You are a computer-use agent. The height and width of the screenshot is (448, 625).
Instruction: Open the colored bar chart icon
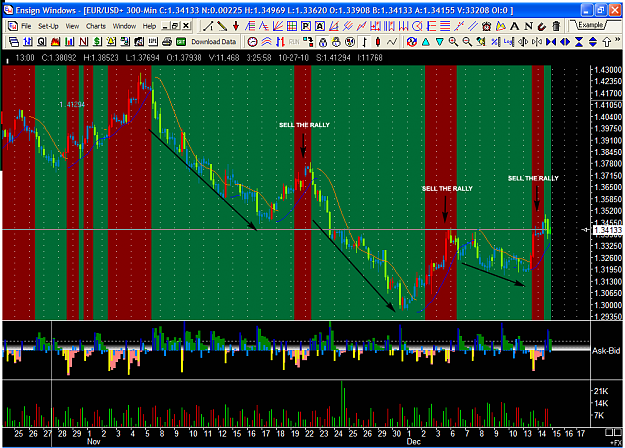pos(69,42)
